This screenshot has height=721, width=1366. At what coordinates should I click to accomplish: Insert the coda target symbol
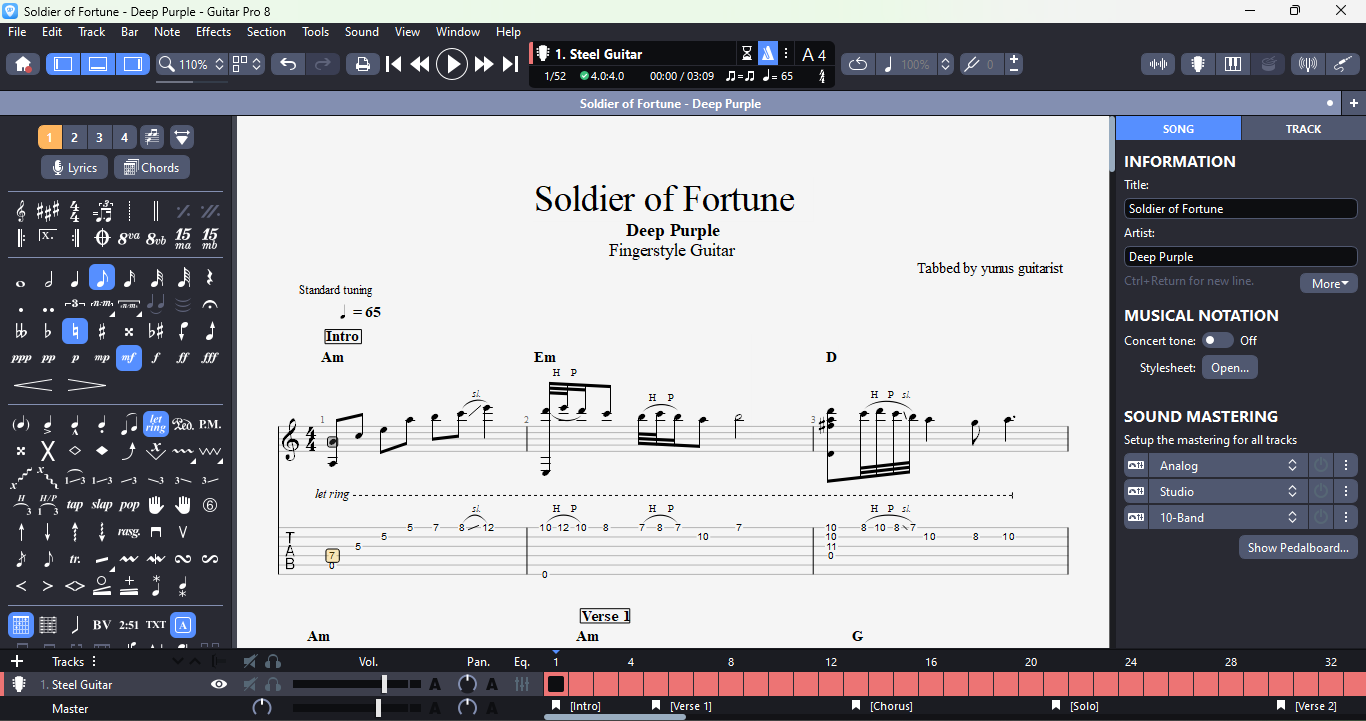[x=102, y=238]
